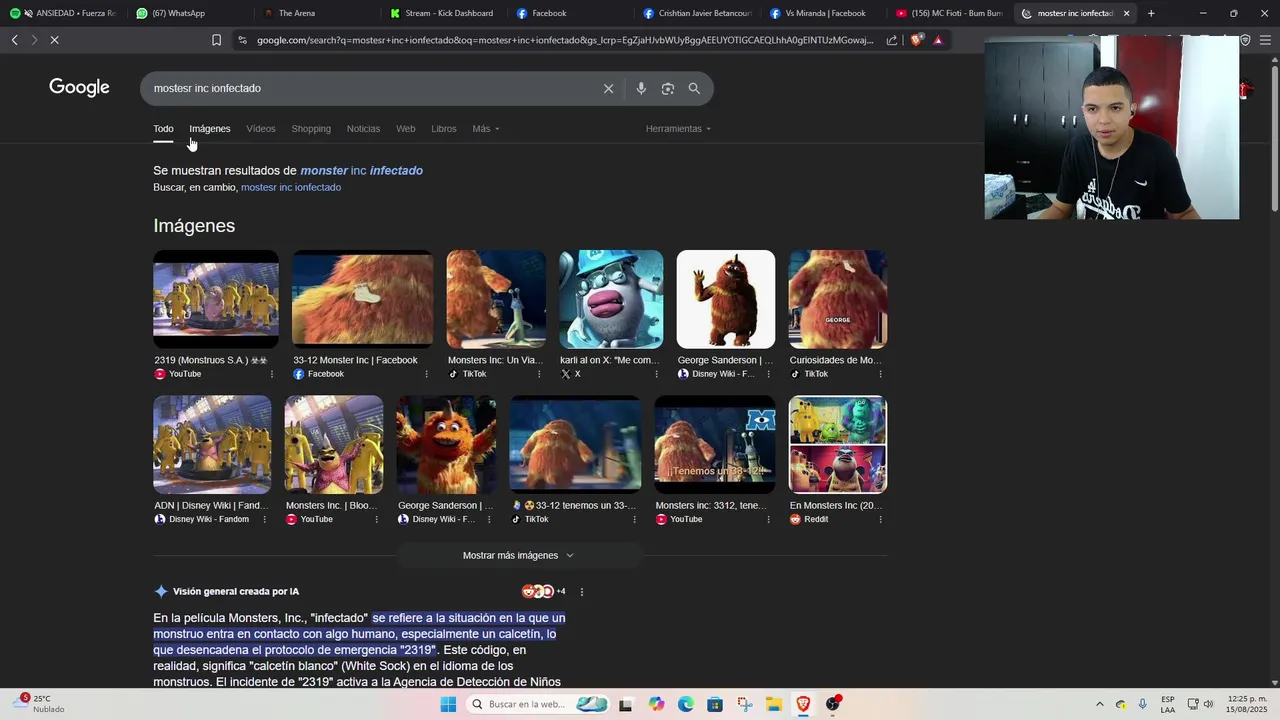Switch to 'Vs Miranda | Facebook' browser tab
1280x720 pixels.
coord(825,13)
